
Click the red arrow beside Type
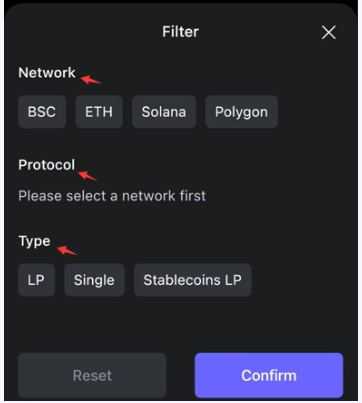coord(67,250)
